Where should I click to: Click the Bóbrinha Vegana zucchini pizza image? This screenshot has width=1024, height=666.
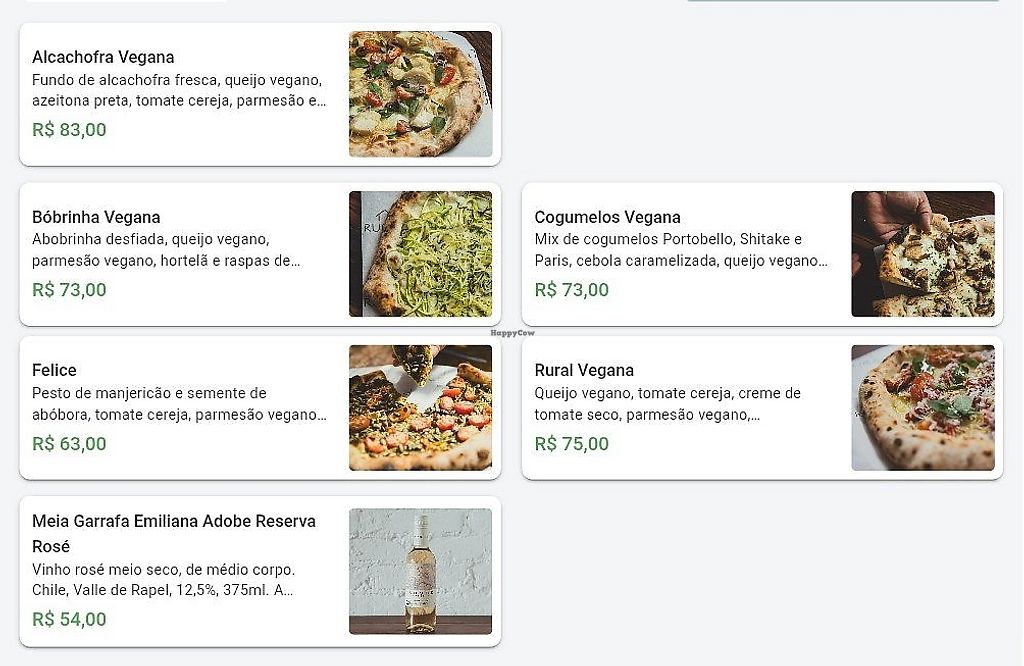coord(420,254)
